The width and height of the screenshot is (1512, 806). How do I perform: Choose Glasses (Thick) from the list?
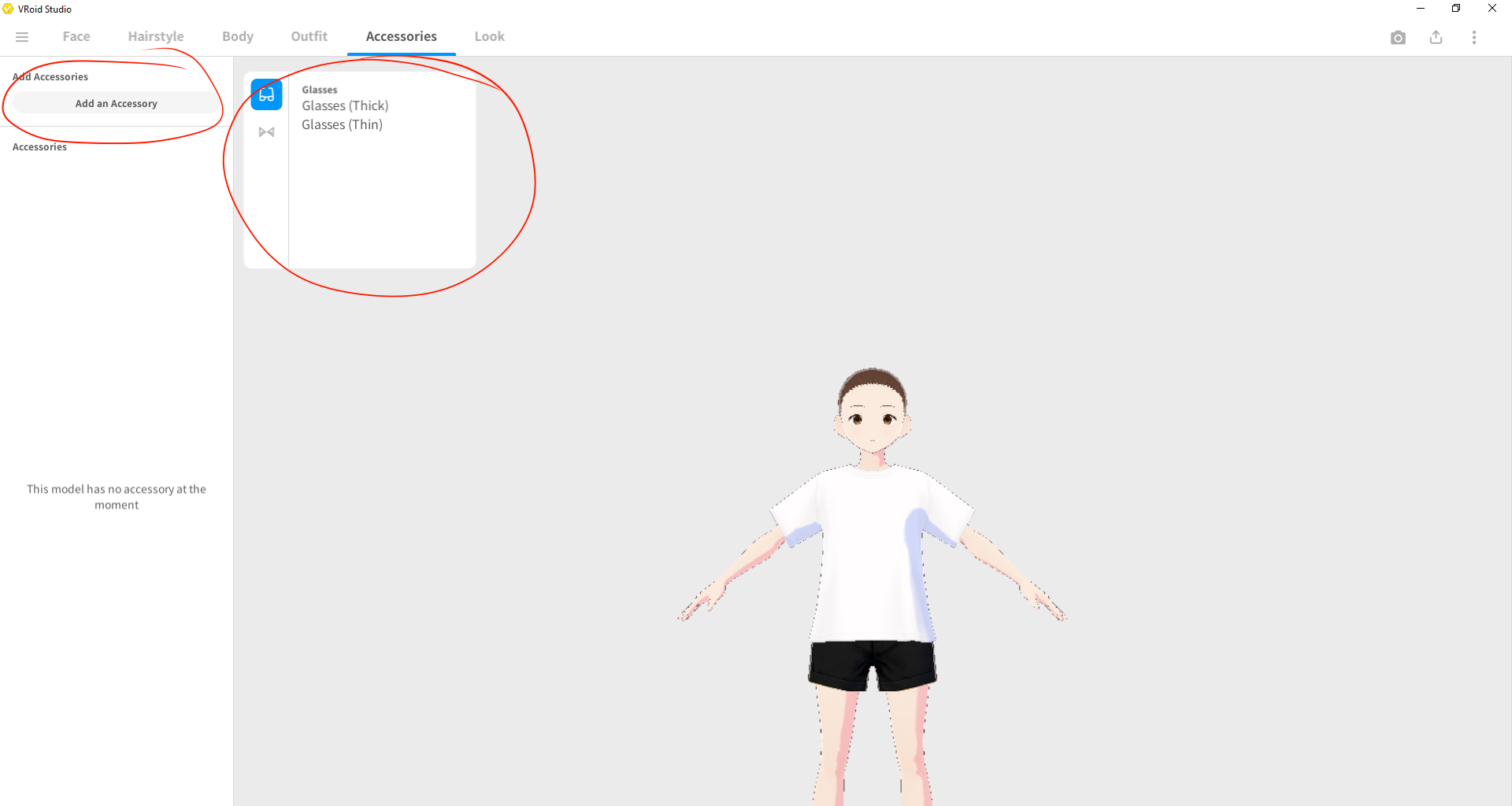point(345,105)
